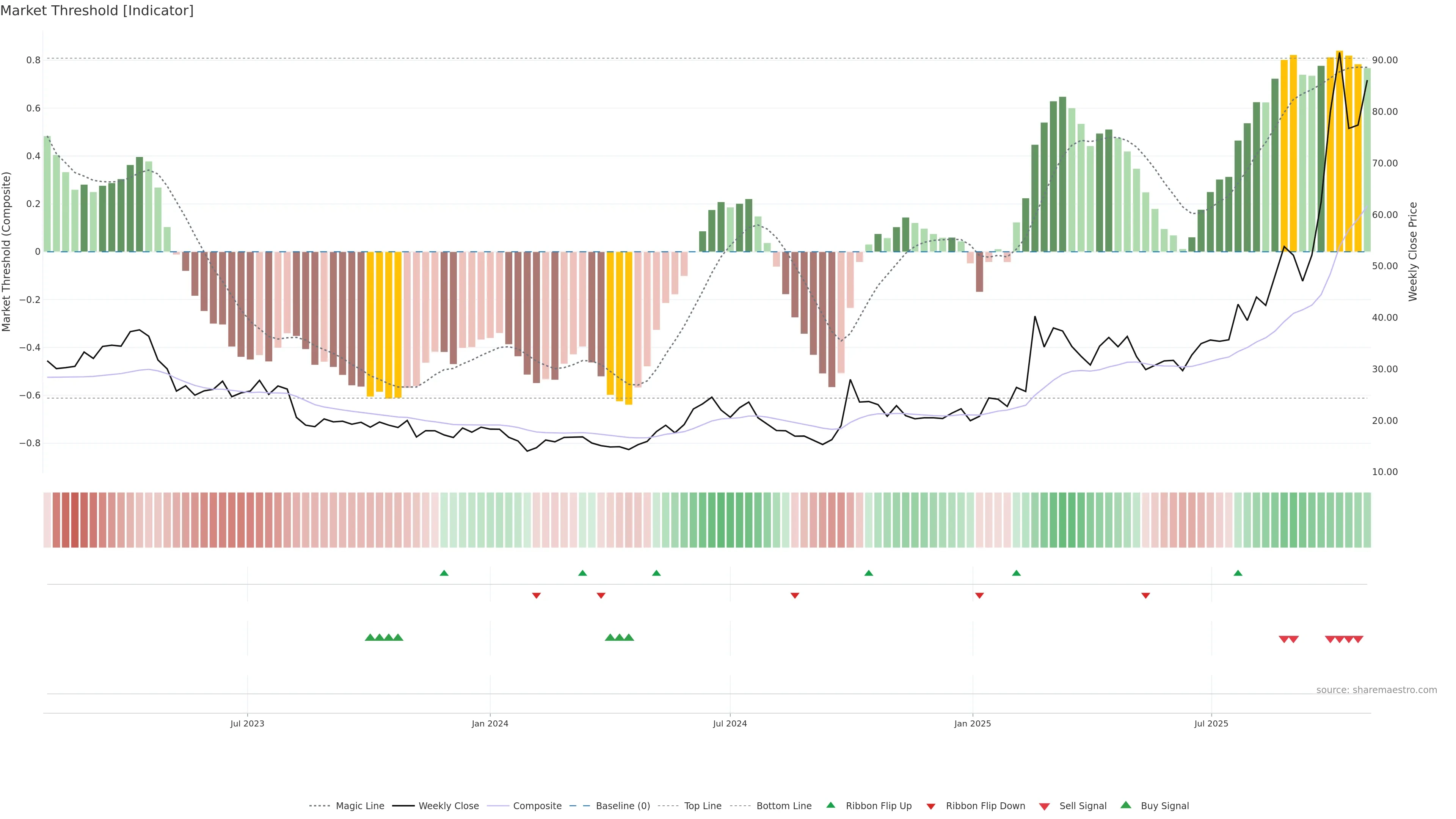Click the rightmost red sell signal triangle
Image resolution: width=1456 pixels, height=819 pixels.
coord(1358,639)
